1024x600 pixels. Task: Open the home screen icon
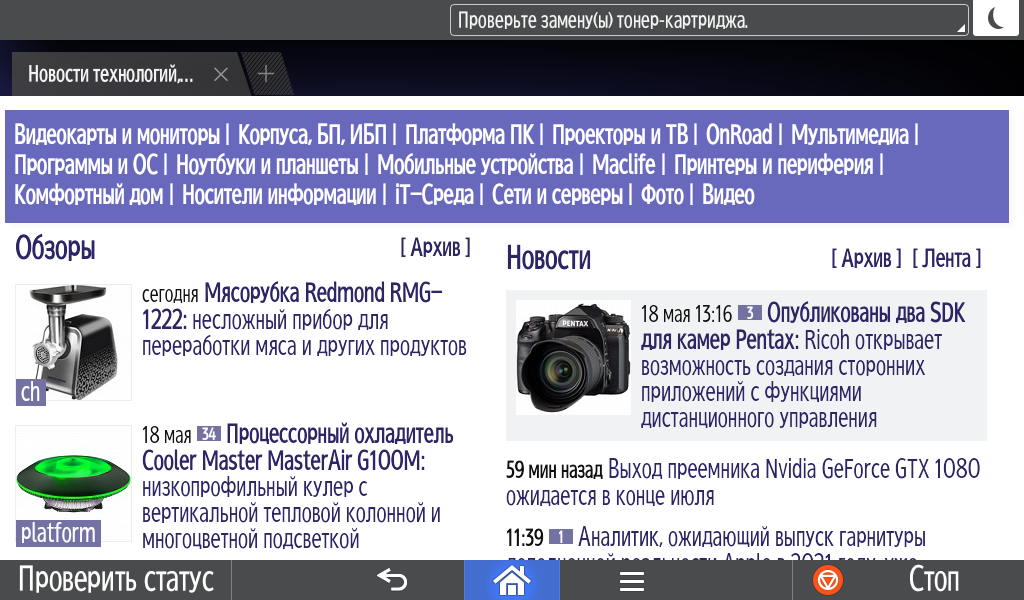[x=511, y=580]
